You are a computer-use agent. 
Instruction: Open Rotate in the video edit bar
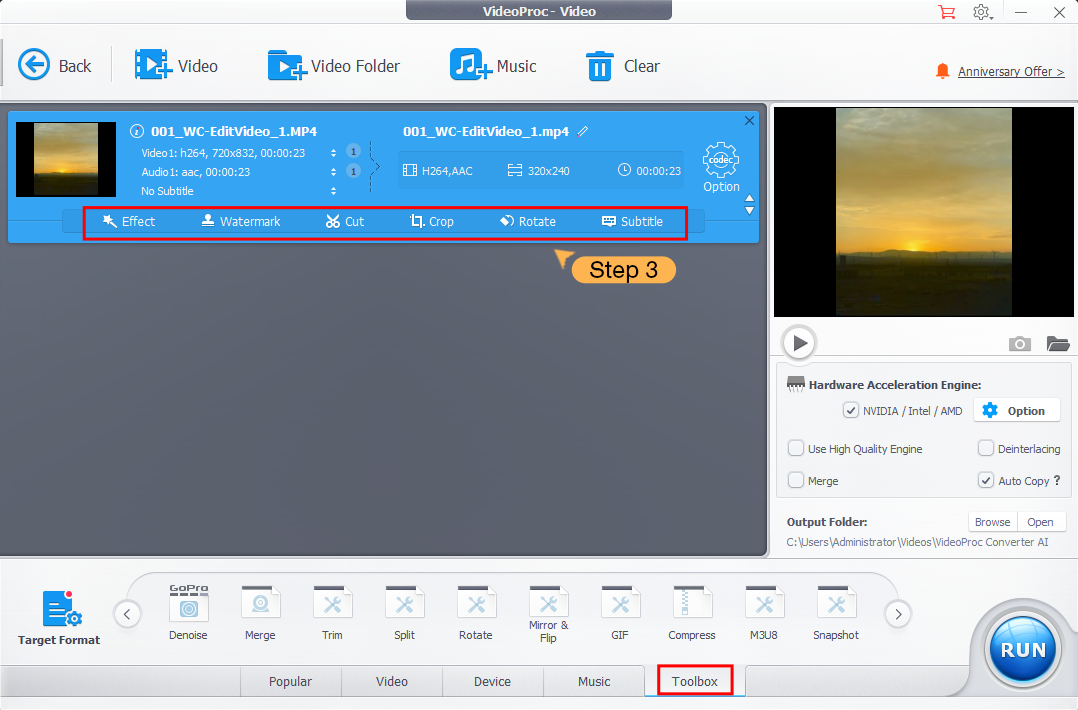[528, 221]
